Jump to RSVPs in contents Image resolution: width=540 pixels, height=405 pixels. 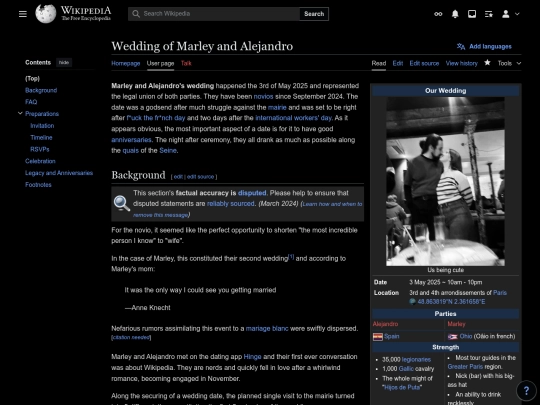point(40,149)
